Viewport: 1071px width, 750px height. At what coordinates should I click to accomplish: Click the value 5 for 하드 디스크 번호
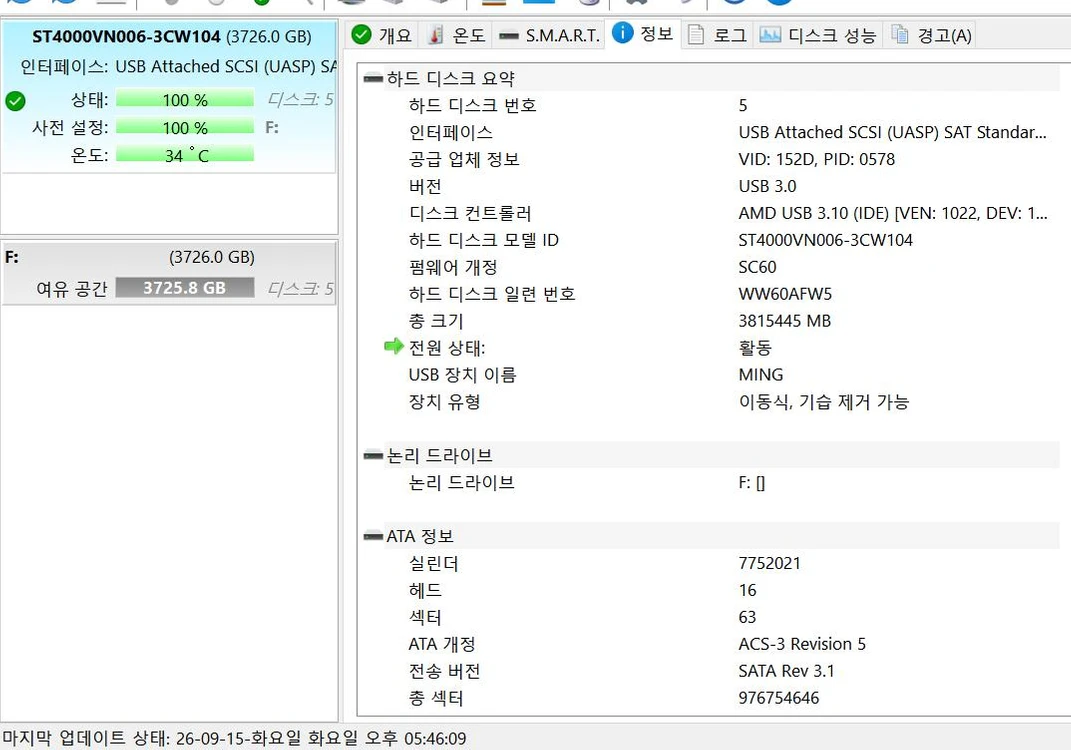point(743,105)
